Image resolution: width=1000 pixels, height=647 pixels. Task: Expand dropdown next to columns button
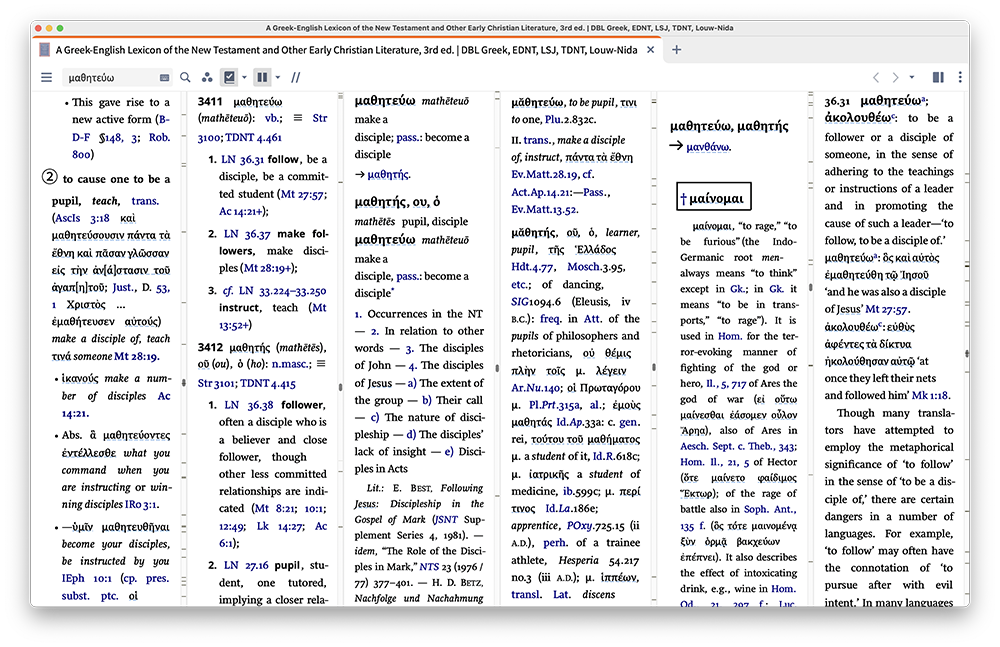click(x=277, y=77)
